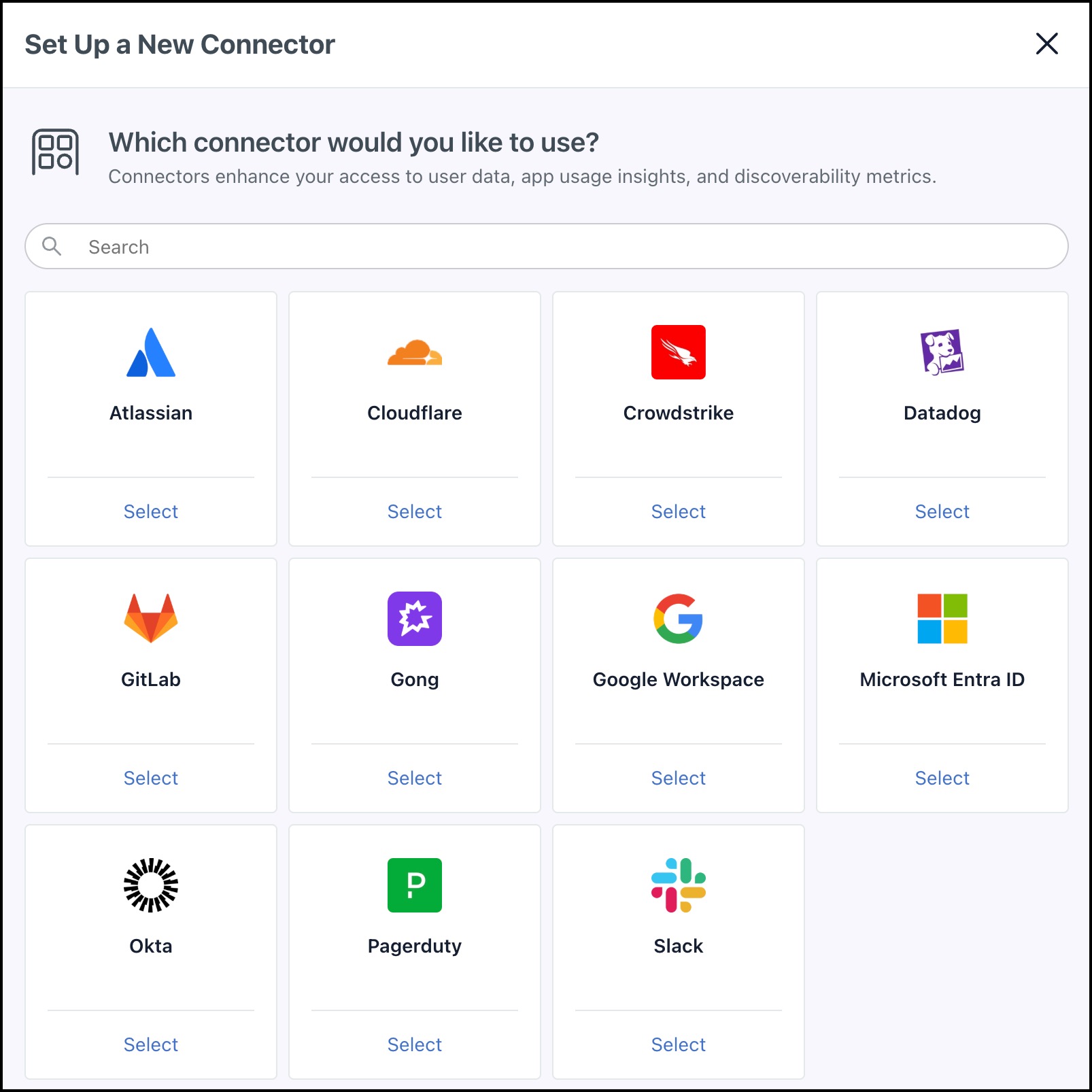
Task: Click the Atlassian logo icon
Action: pyautogui.click(x=151, y=352)
